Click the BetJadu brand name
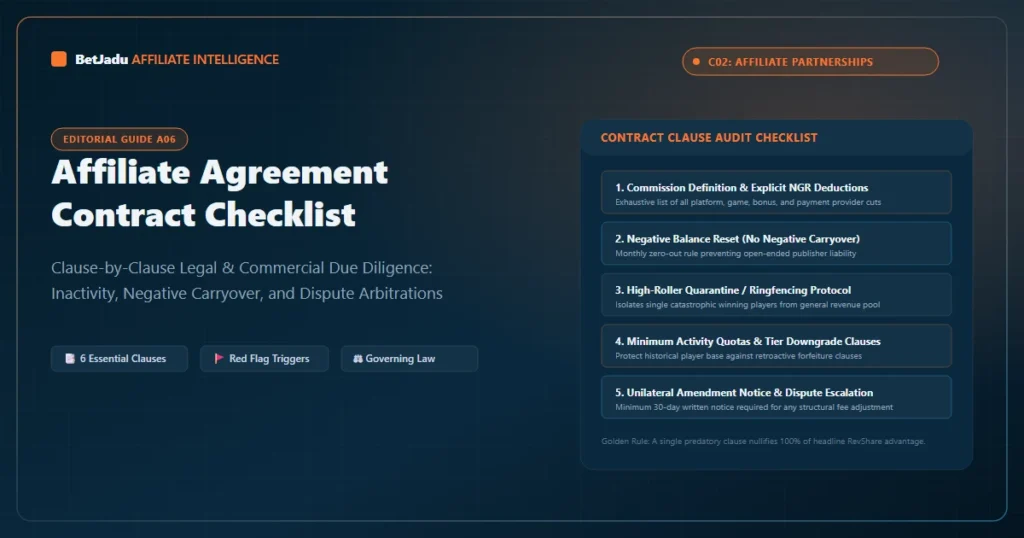Screen dimensions: 1024x538 point(101,59)
